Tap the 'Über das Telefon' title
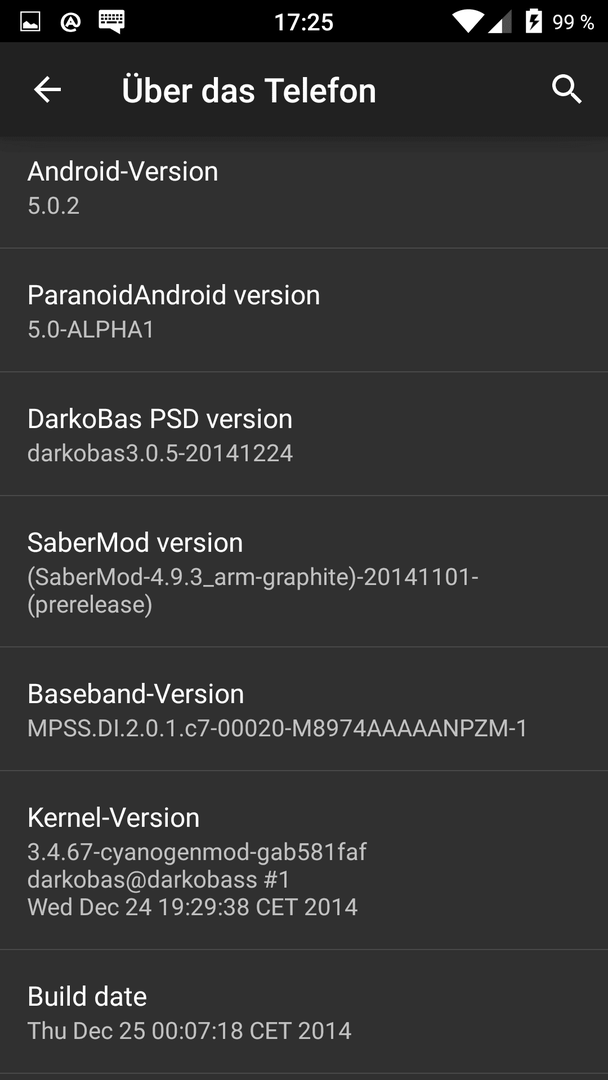Image resolution: width=608 pixels, height=1080 pixels. click(x=249, y=90)
